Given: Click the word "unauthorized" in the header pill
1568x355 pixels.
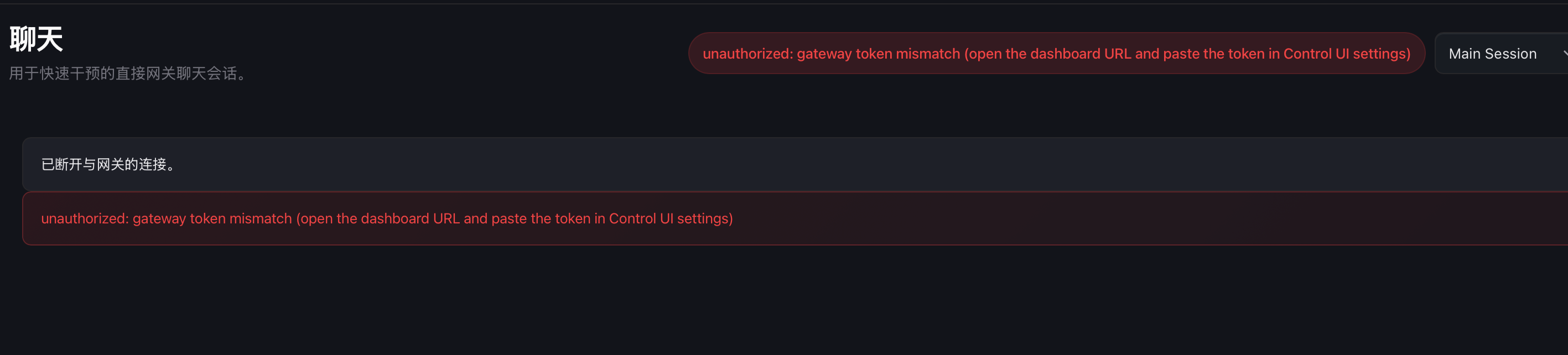Looking at the screenshot, I should [x=747, y=54].
